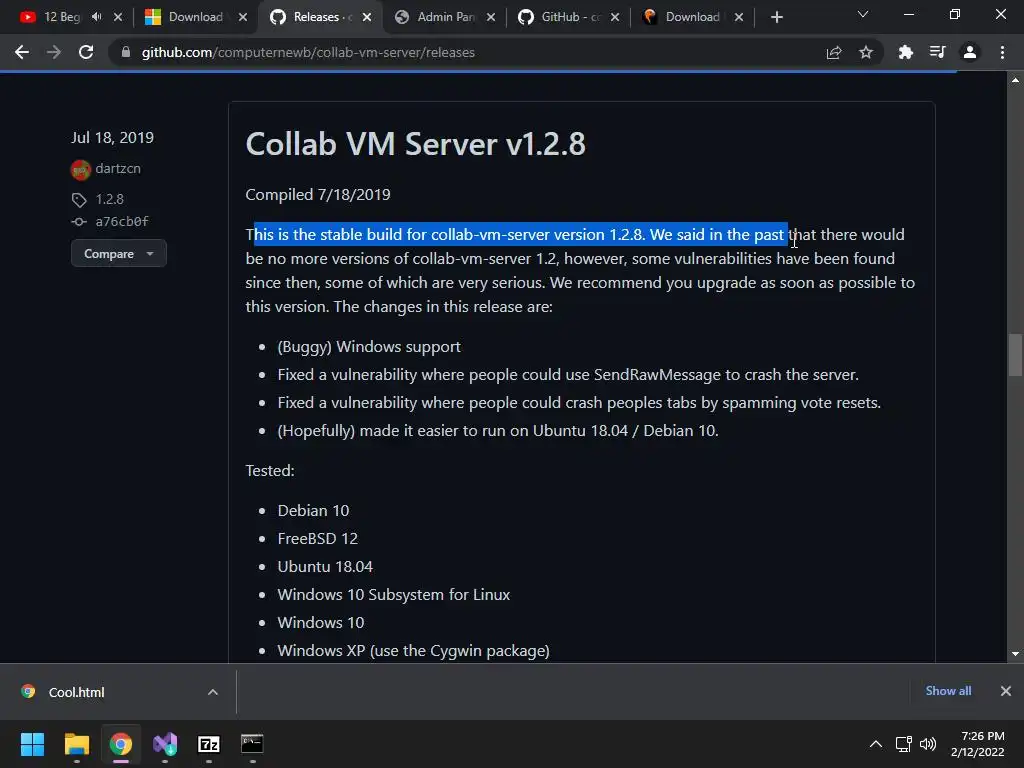
Task: Open the Chrome three-dot menu
Action: pyautogui.click(x=1002, y=52)
